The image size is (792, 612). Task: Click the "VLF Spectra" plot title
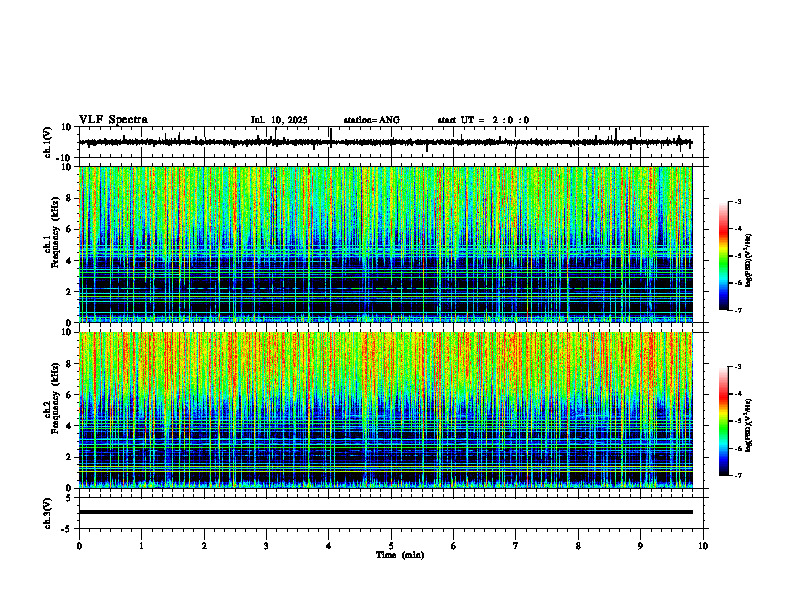coord(113,120)
